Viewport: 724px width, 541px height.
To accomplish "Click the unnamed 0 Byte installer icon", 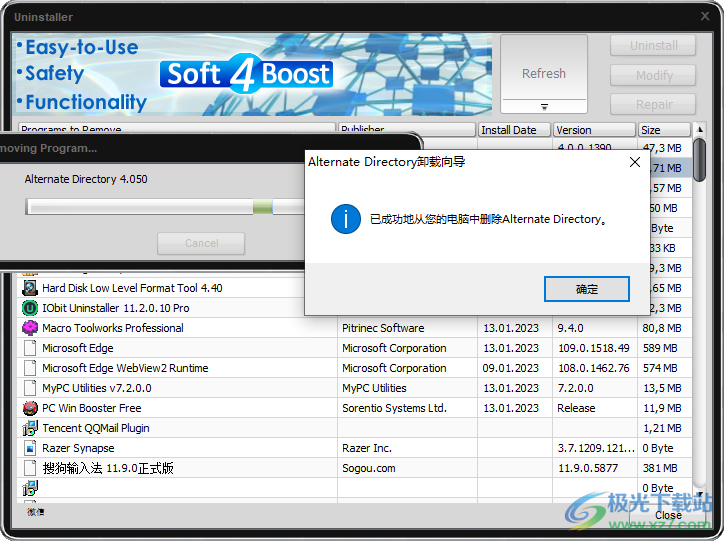I will (30, 488).
